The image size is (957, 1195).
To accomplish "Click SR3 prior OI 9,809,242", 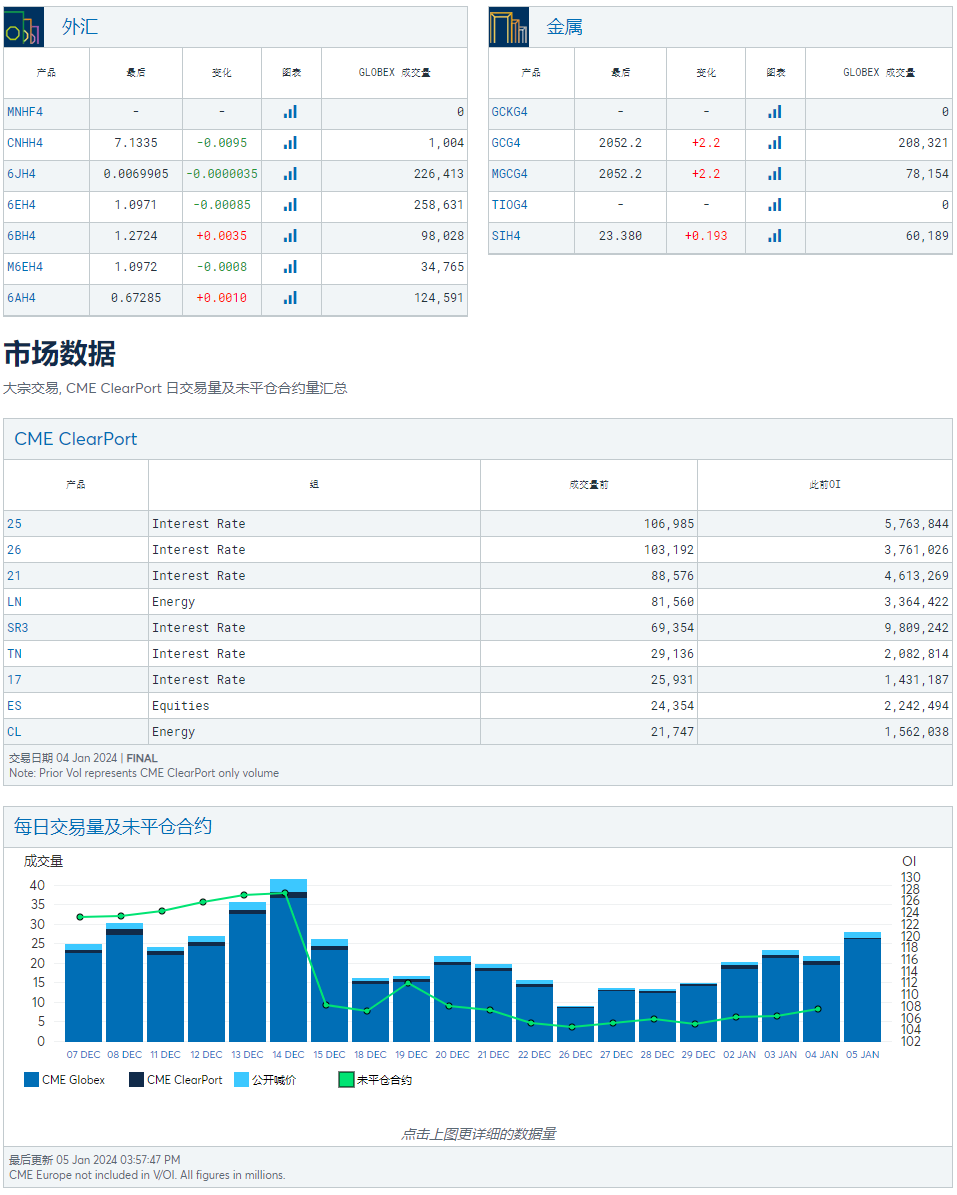I will [x=916, y=628].
